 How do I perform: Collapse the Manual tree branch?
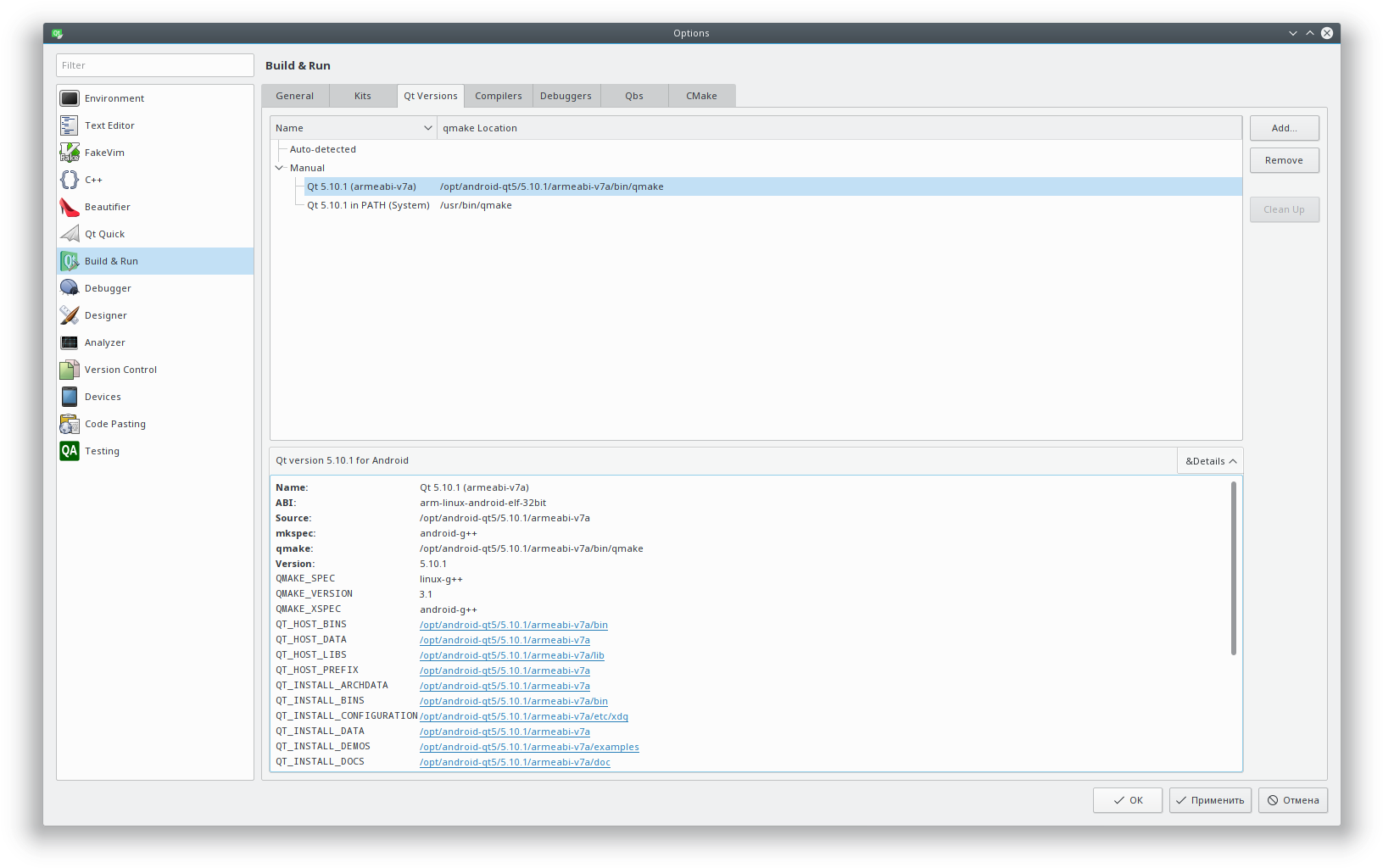coord(279,168)
